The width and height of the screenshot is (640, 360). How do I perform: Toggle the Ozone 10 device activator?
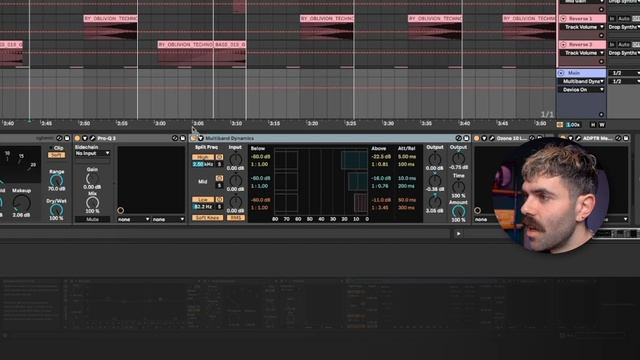coord(476,138)
